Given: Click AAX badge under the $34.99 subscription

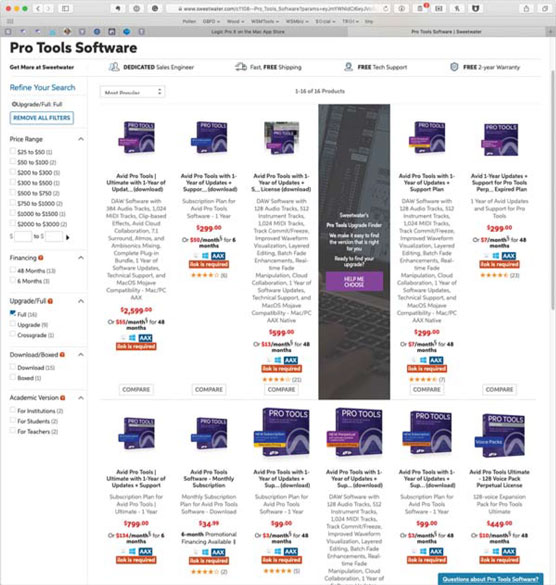Looking at the screenshot, I should click(218, 552).
